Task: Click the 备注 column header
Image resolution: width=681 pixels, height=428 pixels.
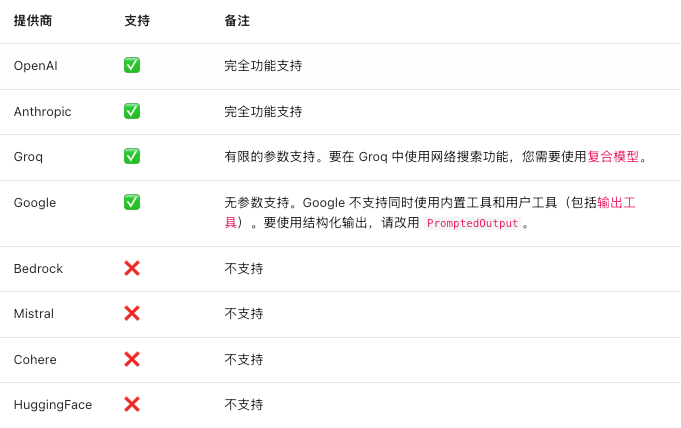Action: [237, 20]
